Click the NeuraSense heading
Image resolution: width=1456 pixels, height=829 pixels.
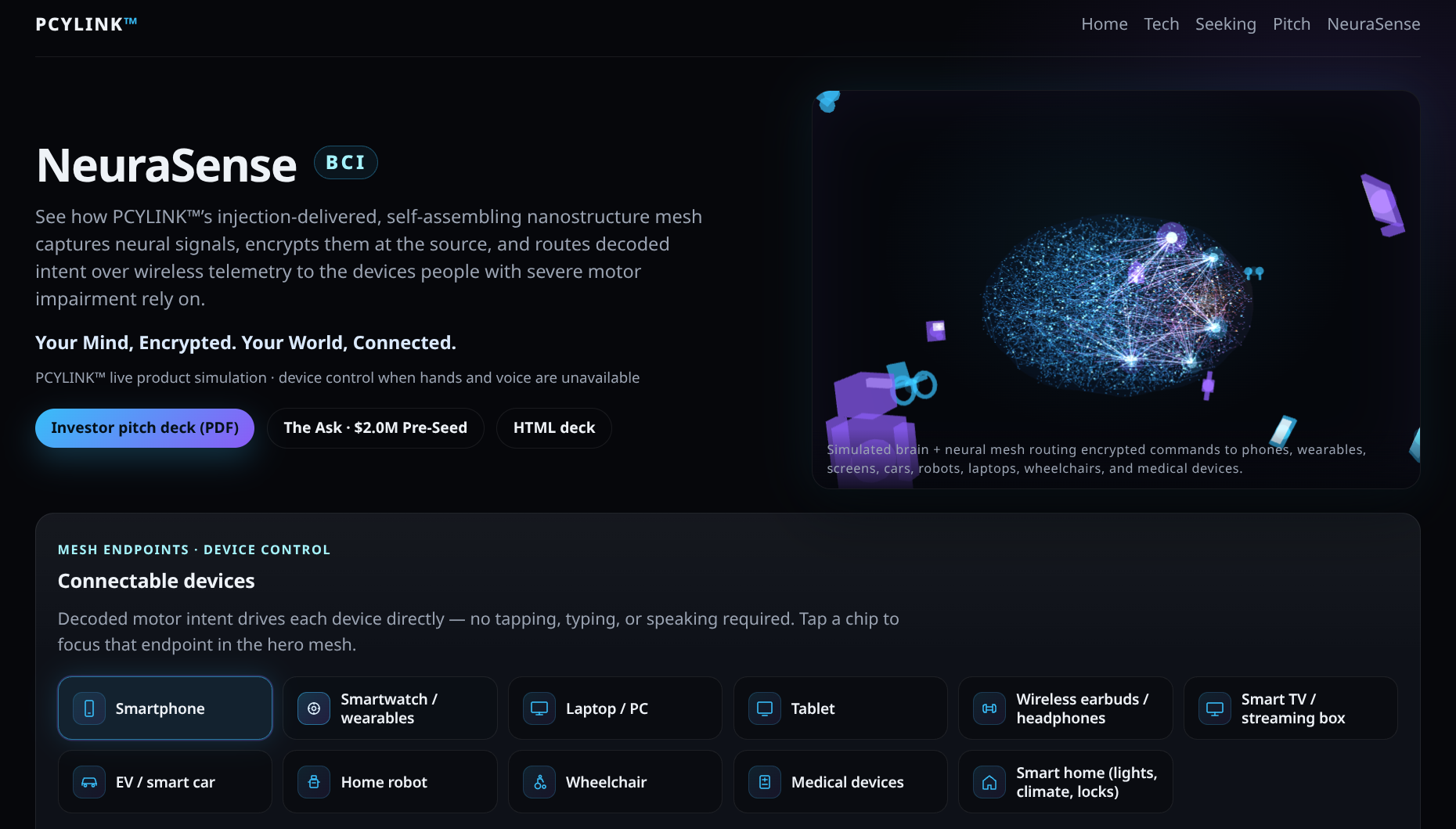[x=167, y=165]
